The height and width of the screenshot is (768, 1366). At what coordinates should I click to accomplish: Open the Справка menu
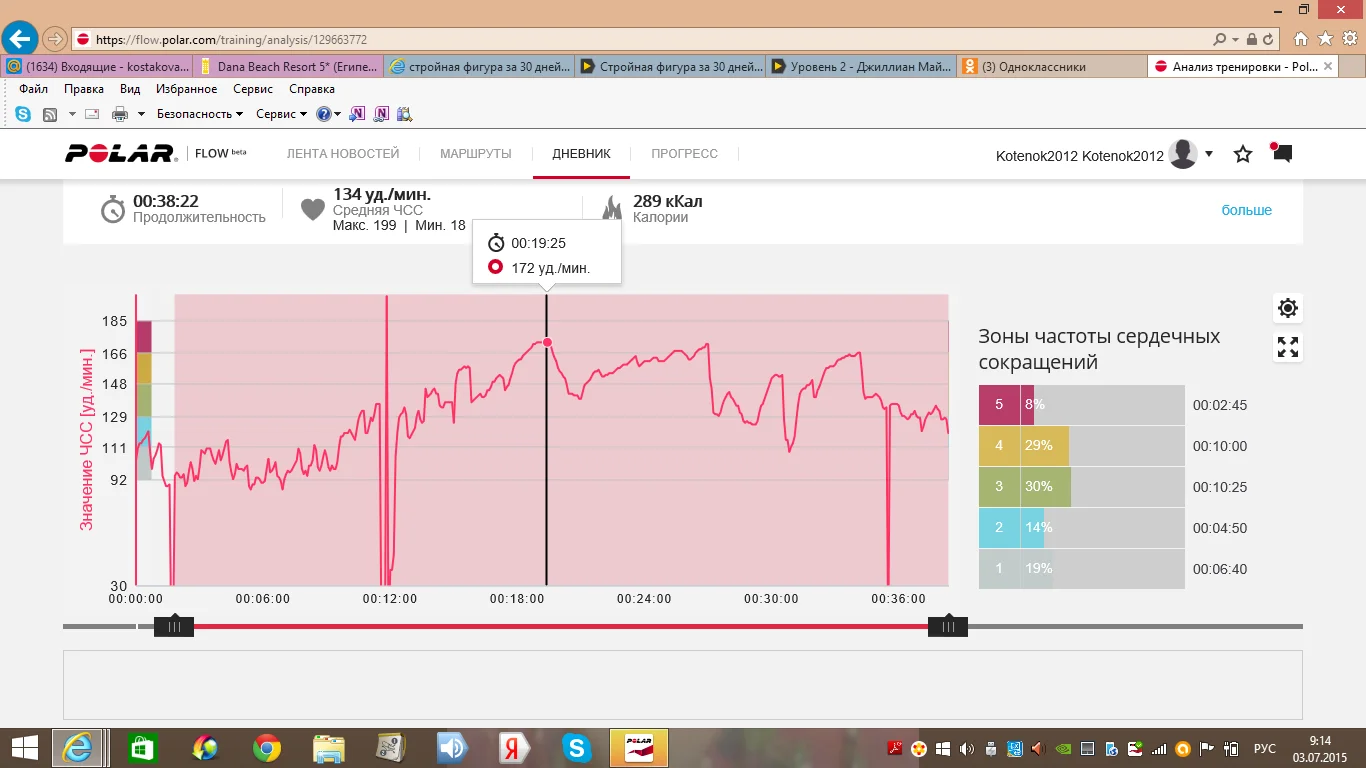311,89
